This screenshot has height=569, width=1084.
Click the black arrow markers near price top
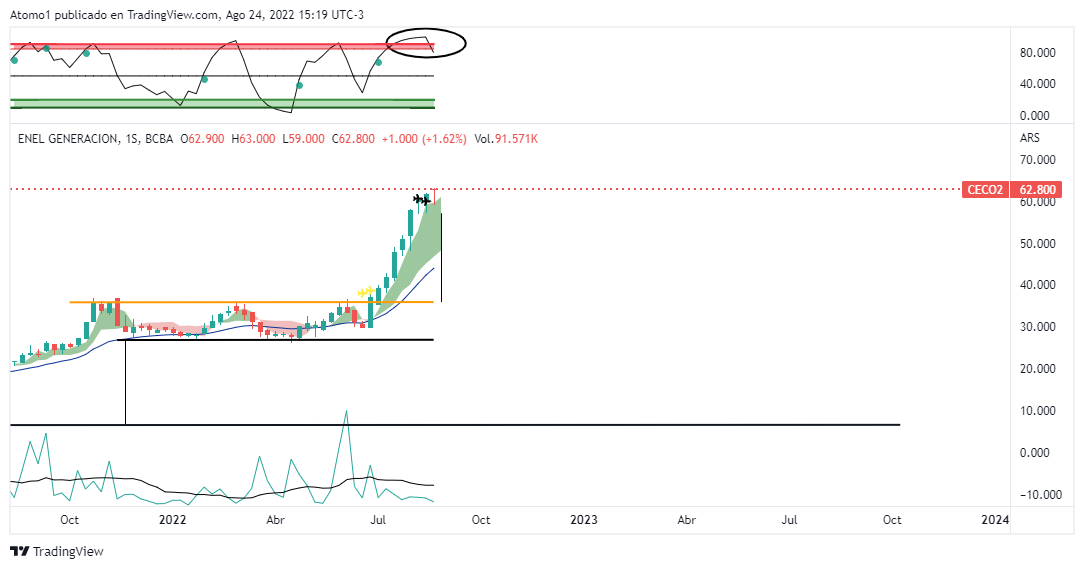coord(422,200)
